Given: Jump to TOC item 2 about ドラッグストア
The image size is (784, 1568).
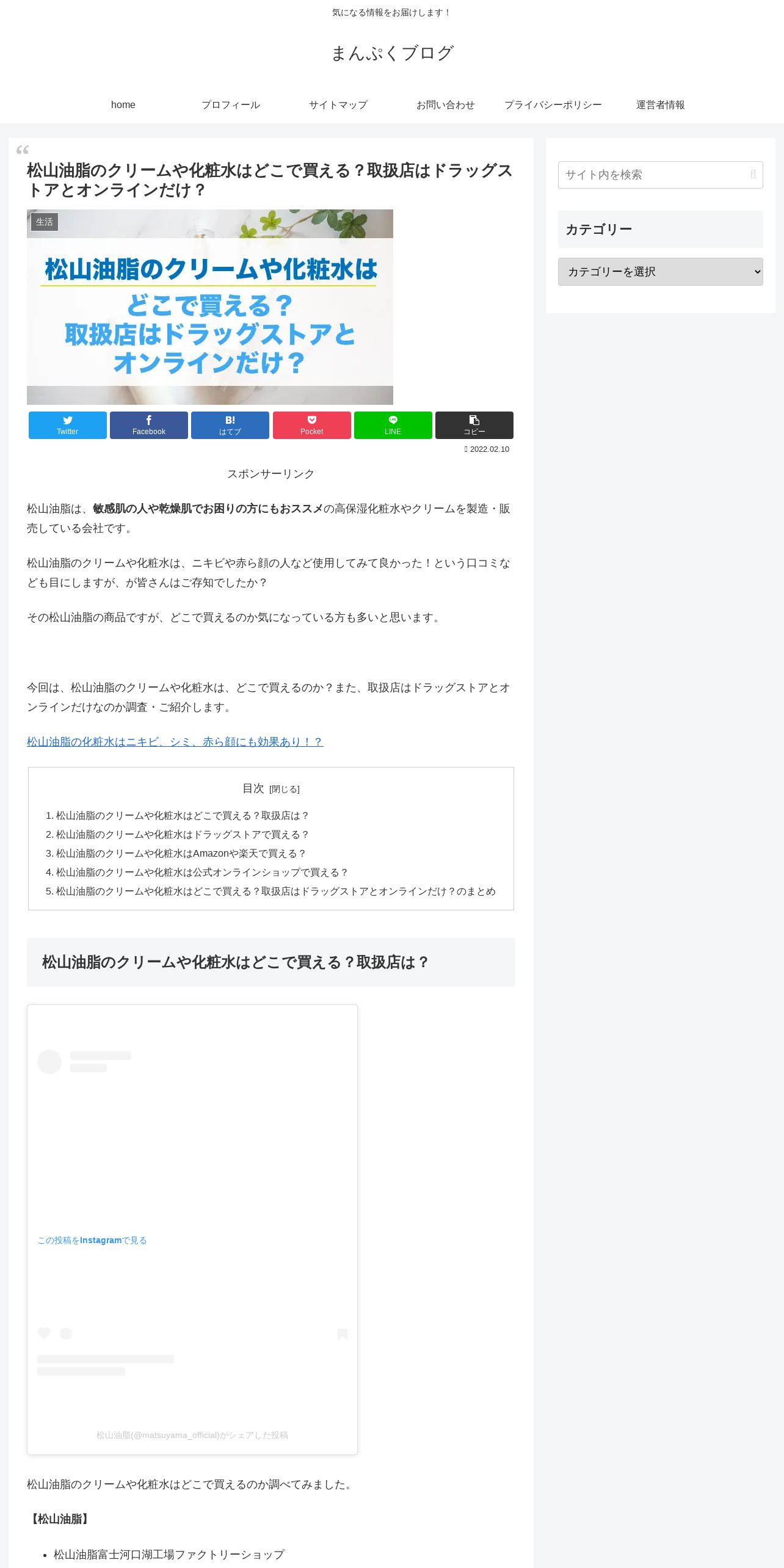Looking at the screenshot, I should [183, 835].
